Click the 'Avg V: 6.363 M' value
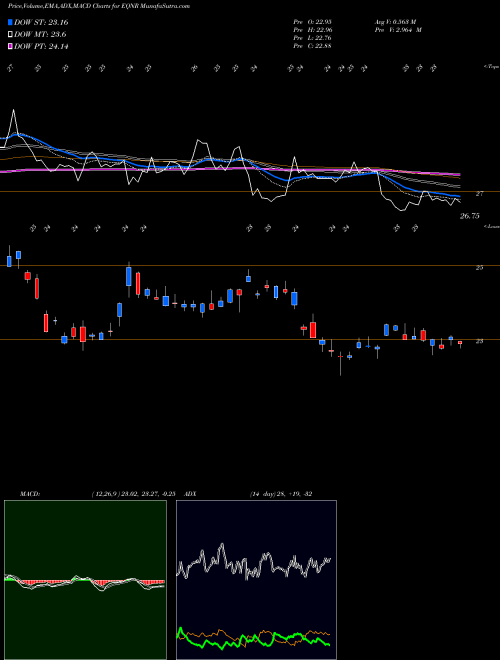This screenshot has height=660, width=500. (x=395, y=22)
